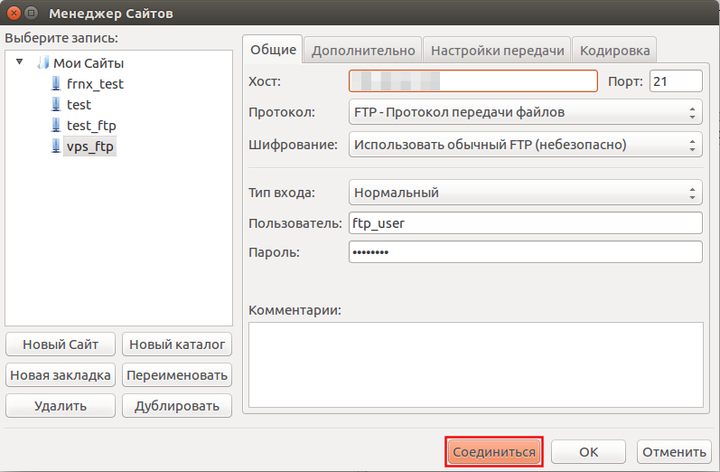Image resolution: width=720 pixels, height=472 pixels.
Task: Open the Протокол dropdown
Action: click(x=525, y=112)
